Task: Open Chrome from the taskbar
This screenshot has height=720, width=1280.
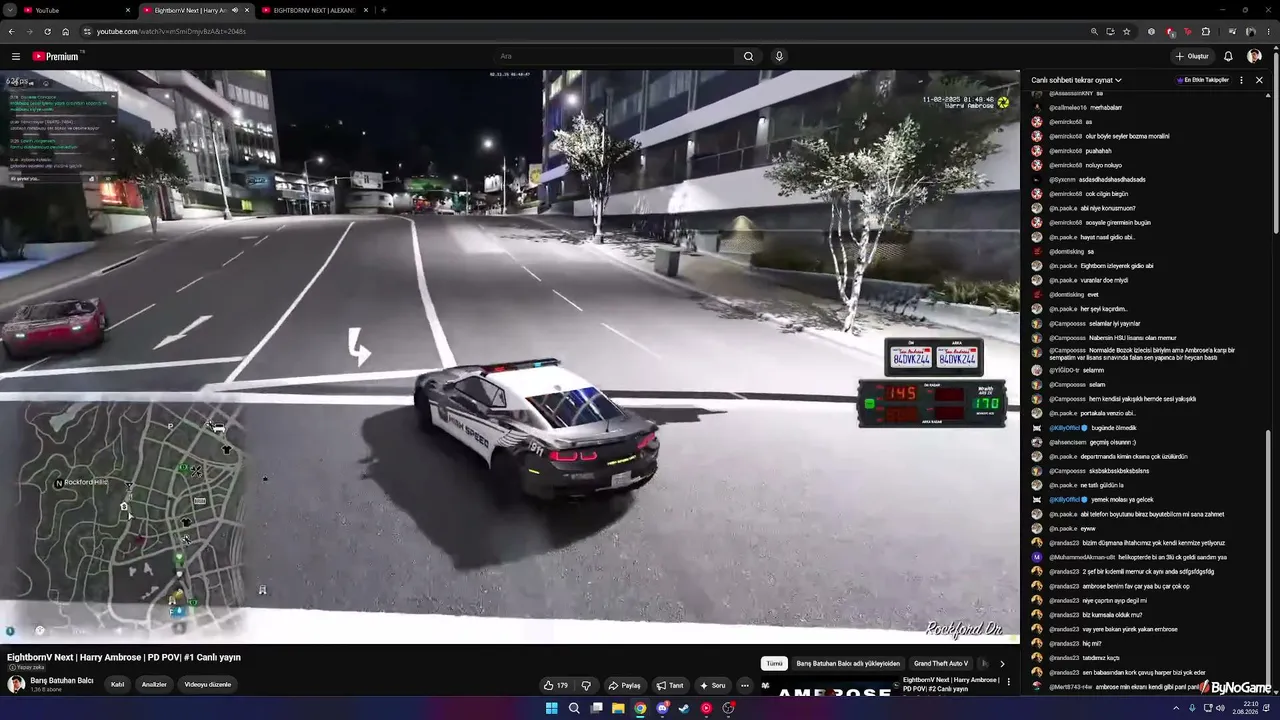Action: point(640,708)
